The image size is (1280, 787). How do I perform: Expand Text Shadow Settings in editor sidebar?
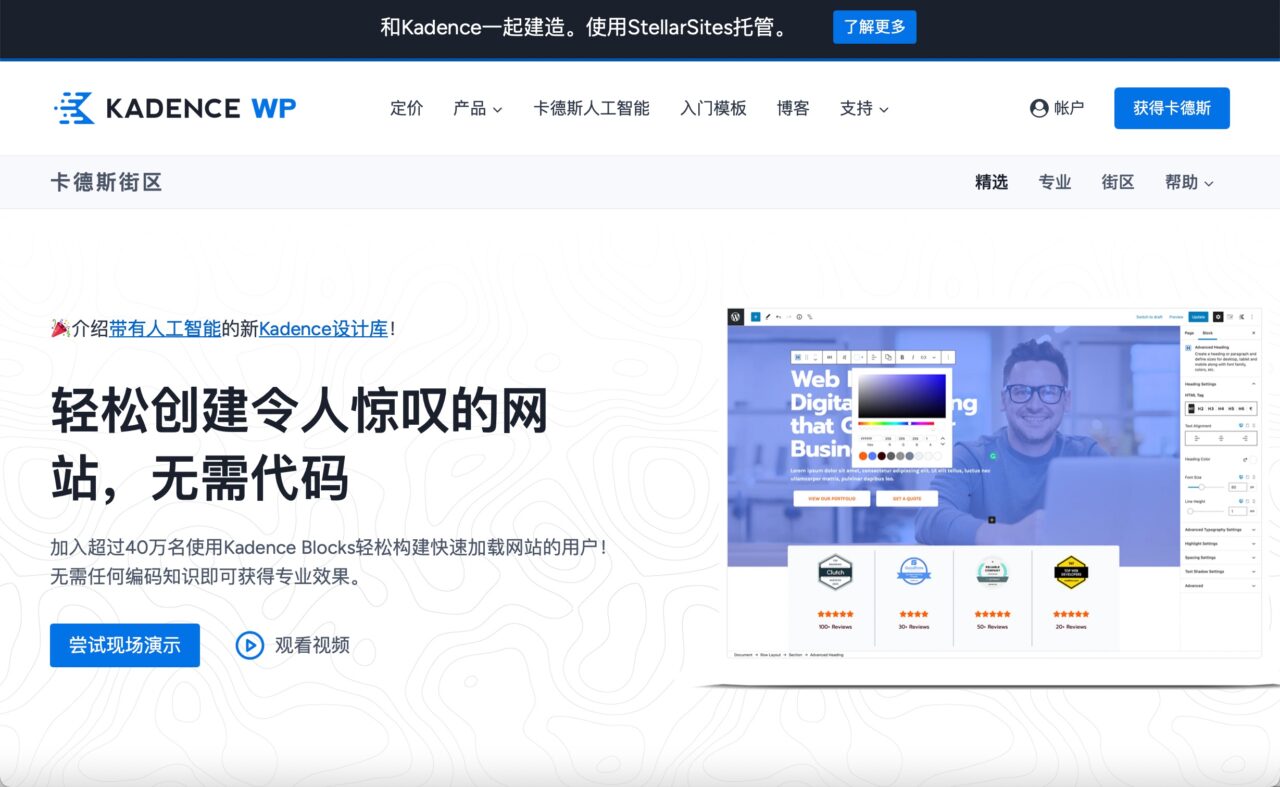pyautogui.click(x=1219, y=571)
